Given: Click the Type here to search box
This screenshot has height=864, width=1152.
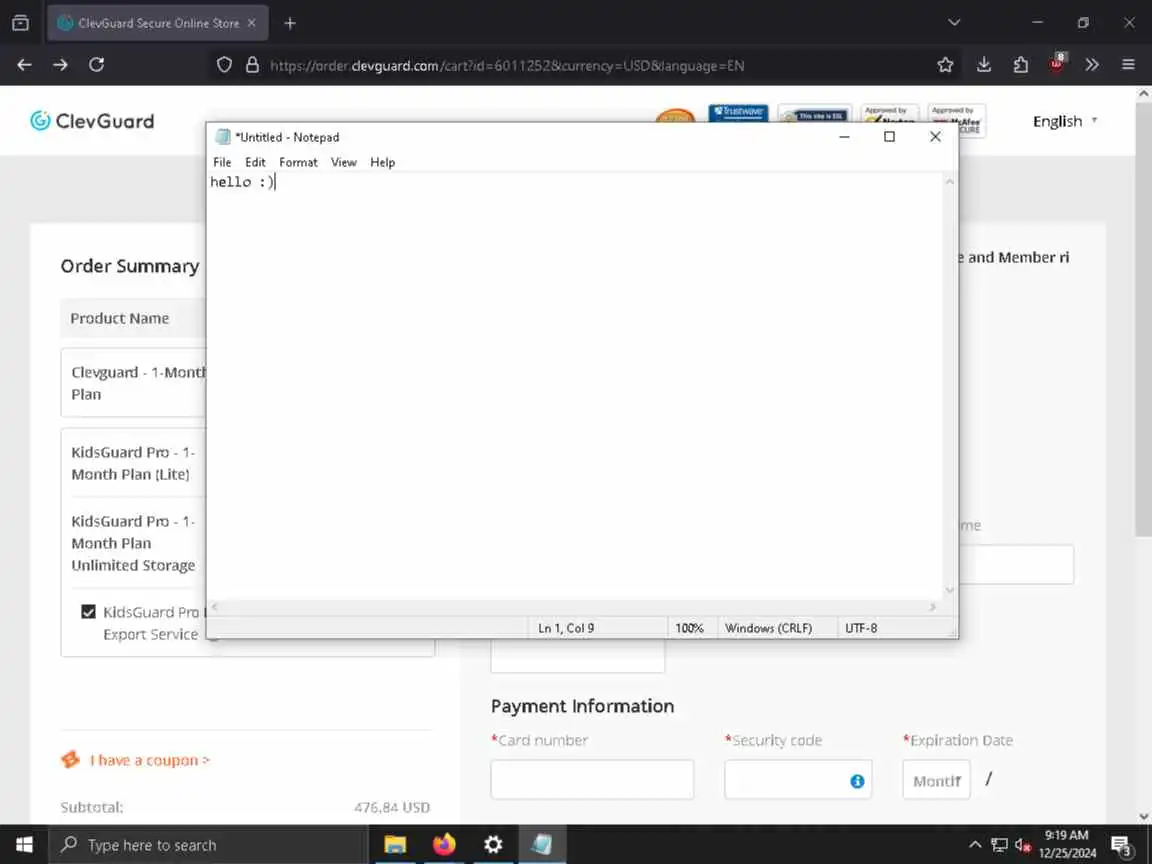Looking at the screenshot, I should pyautogui.click(x=207, y=845).
